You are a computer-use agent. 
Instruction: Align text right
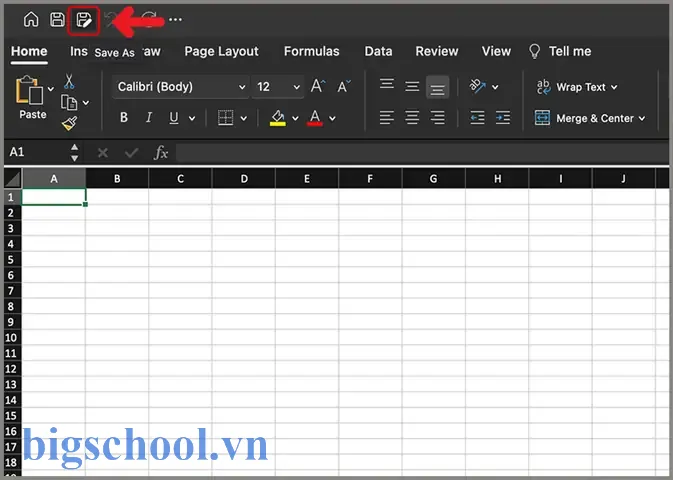(x=437, y=118)
